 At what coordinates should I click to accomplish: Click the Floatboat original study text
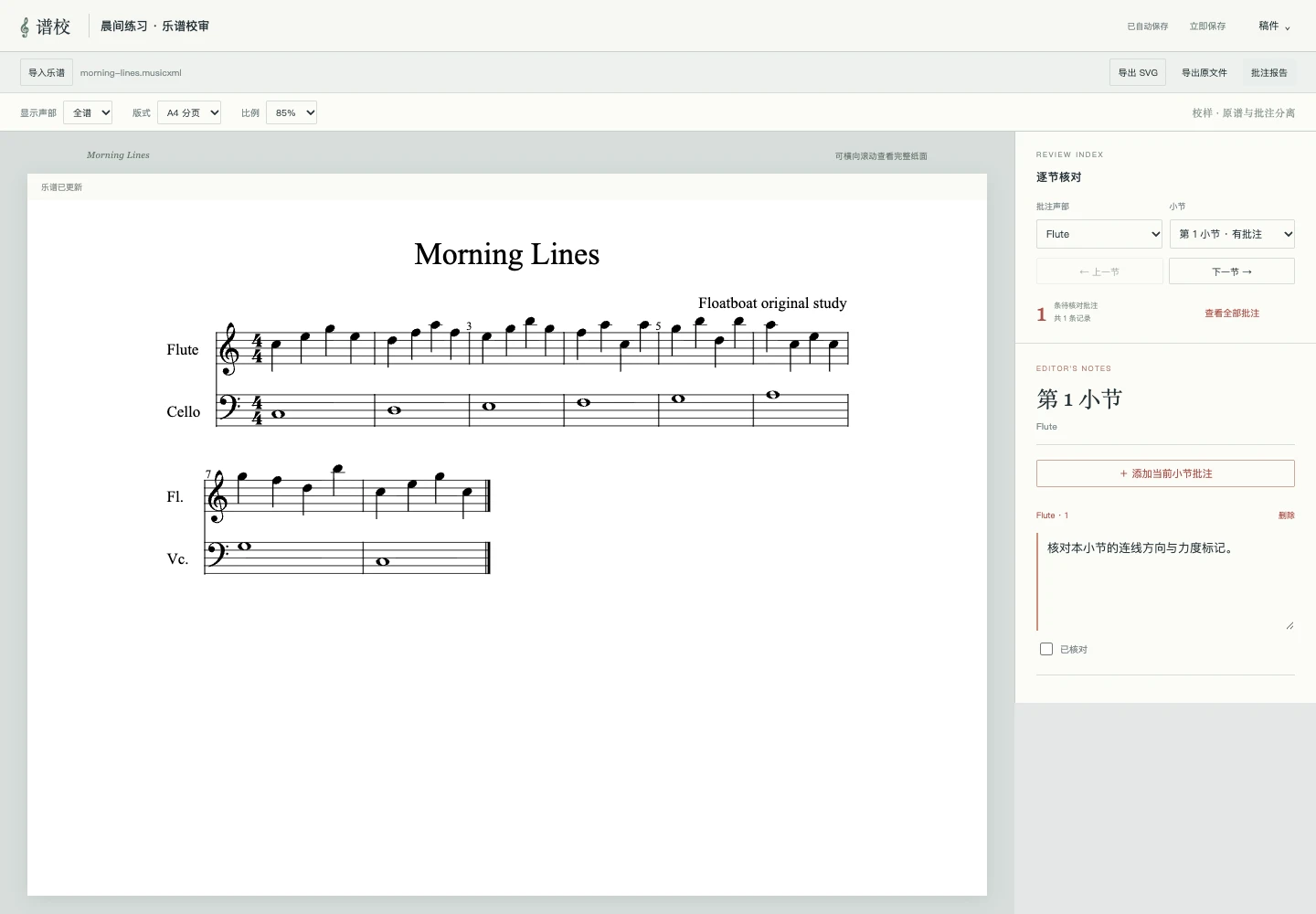[x=772, y=303]
